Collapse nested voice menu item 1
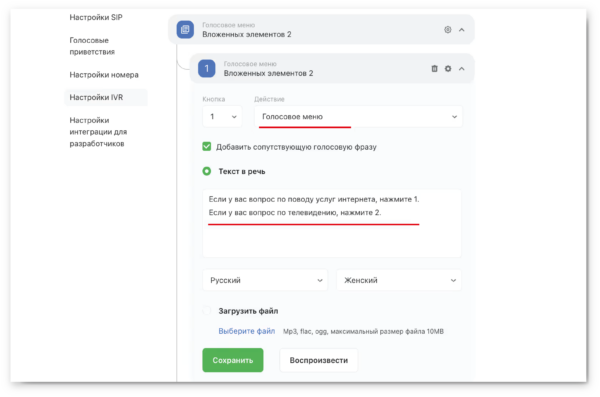Image resolution: width=600 pixels, height=397 pixels. [x=462, y=69]
